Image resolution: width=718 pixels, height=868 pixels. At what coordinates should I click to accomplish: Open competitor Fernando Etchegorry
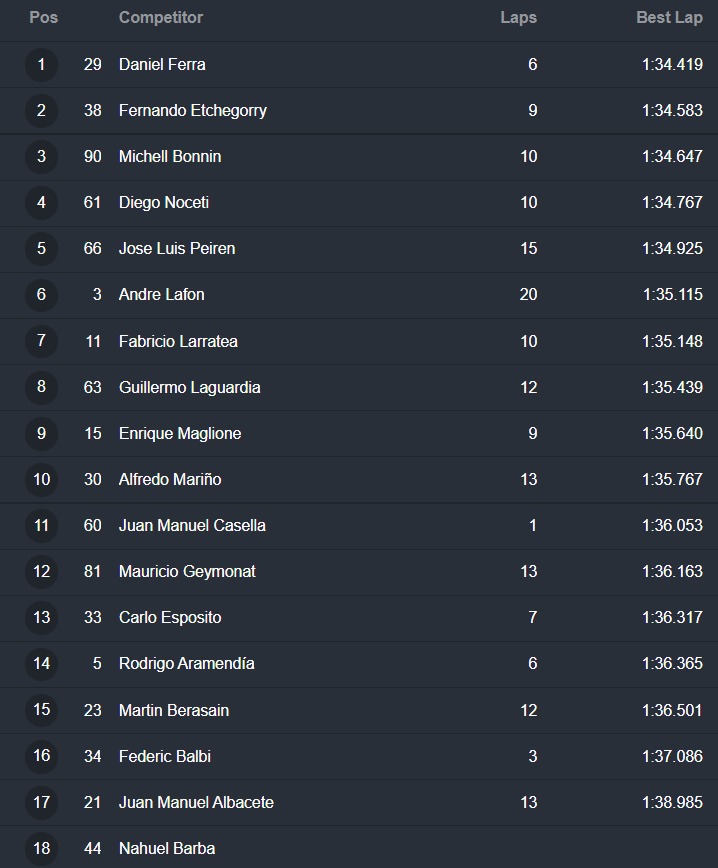point(193,111)
